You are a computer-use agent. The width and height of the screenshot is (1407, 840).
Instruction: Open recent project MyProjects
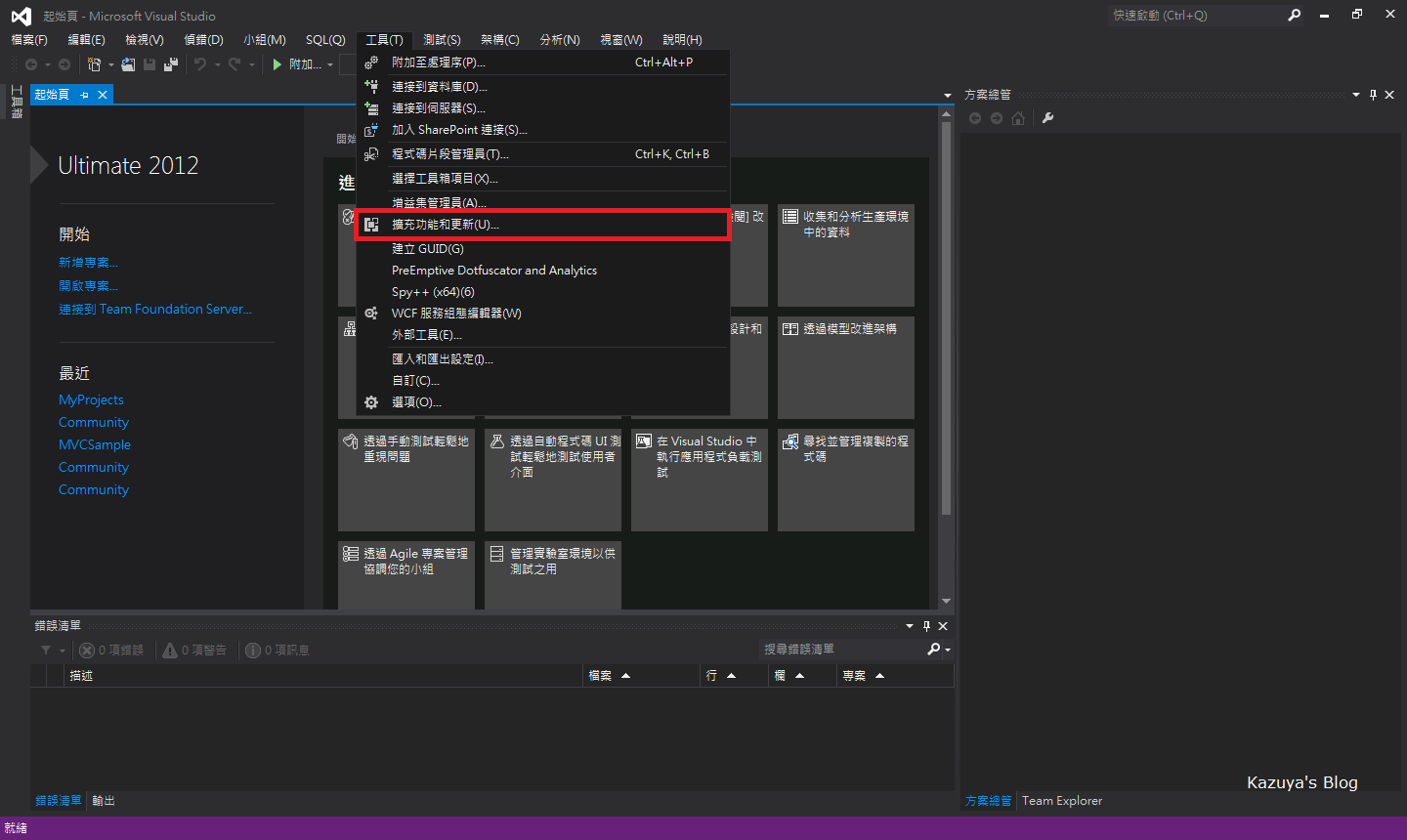click(91, 399)
